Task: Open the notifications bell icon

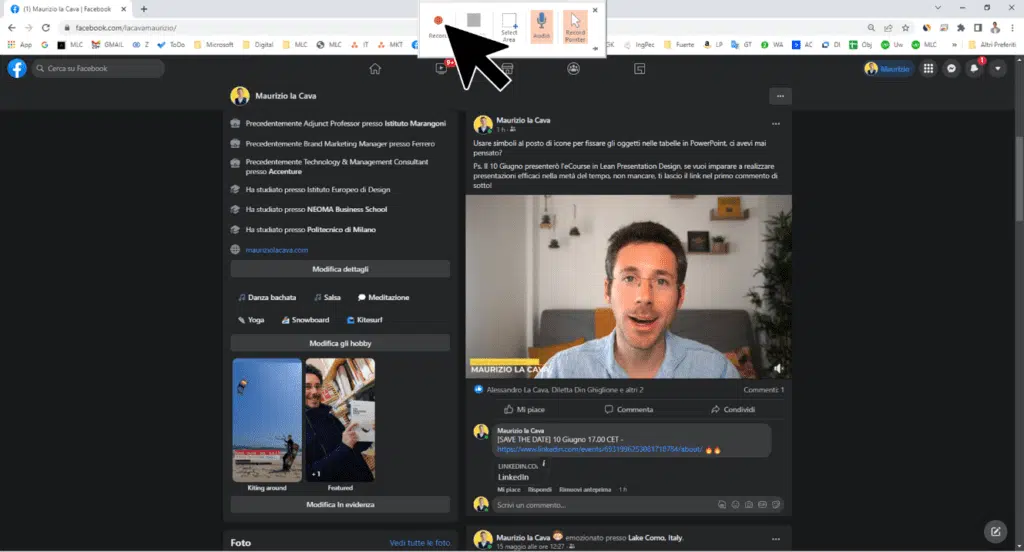Action: click(x=972, y=69)
